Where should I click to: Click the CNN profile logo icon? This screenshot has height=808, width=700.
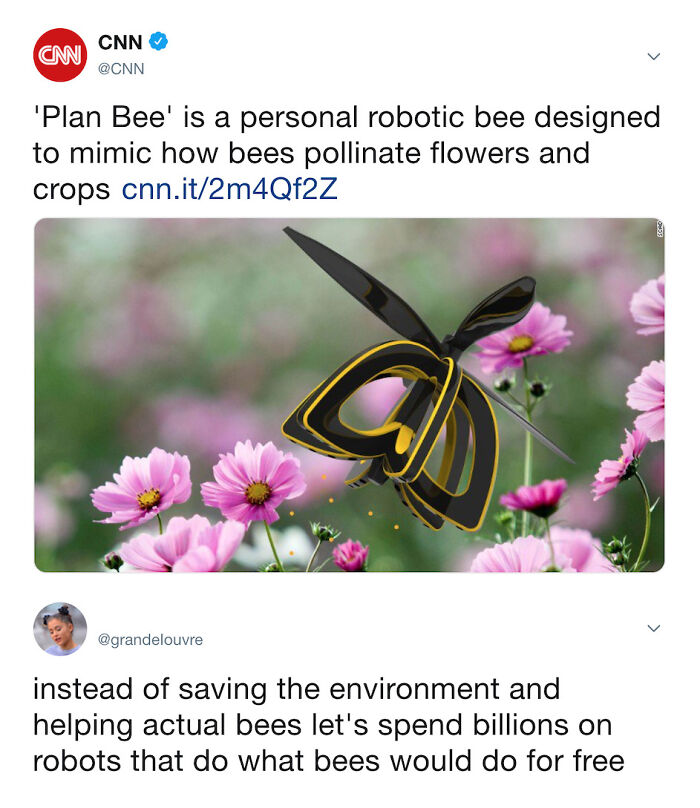coord(61,54)
